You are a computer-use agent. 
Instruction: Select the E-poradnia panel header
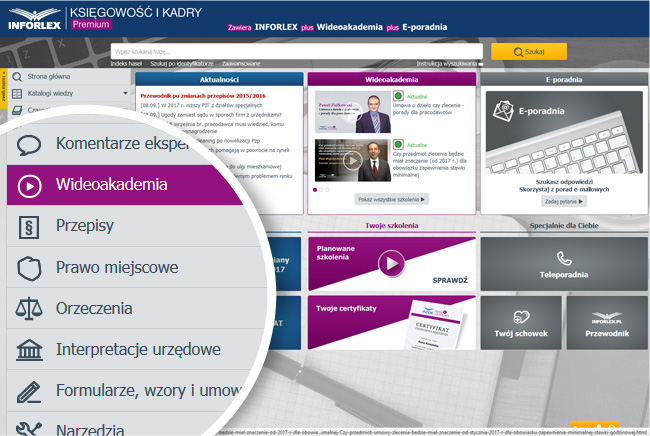click(564, 80)
